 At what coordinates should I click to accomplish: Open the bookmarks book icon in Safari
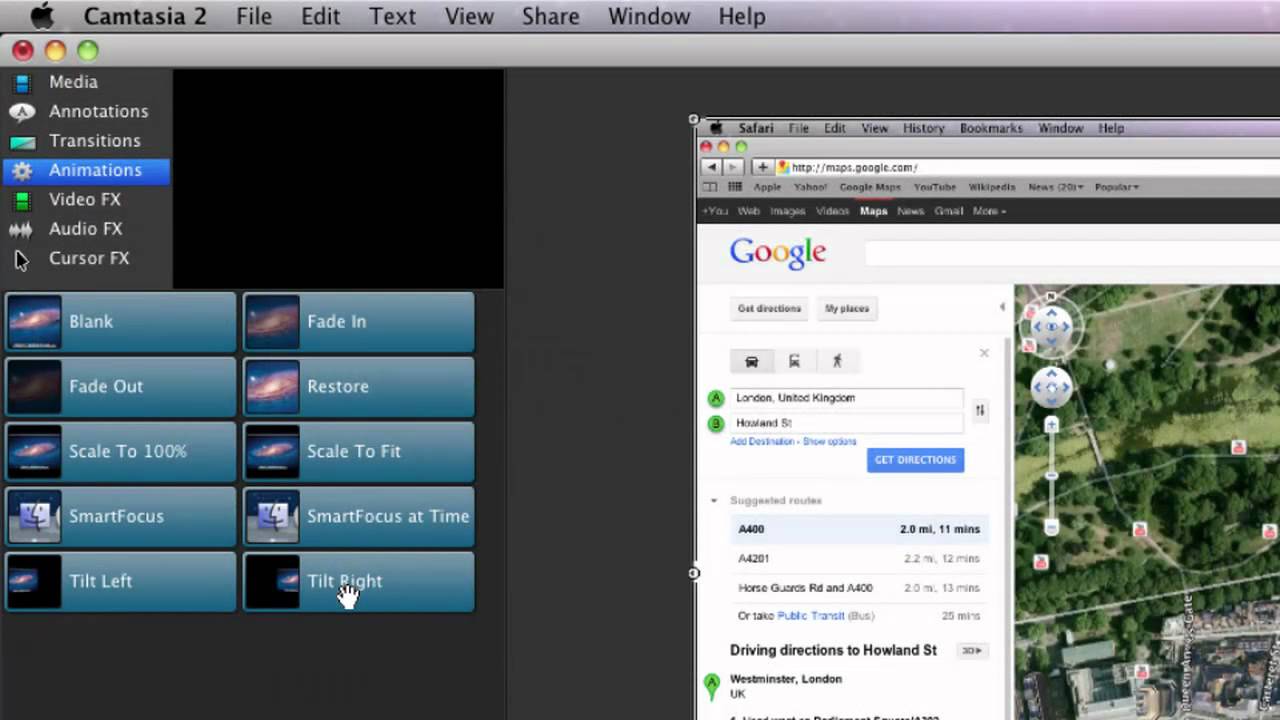[710, 187]
